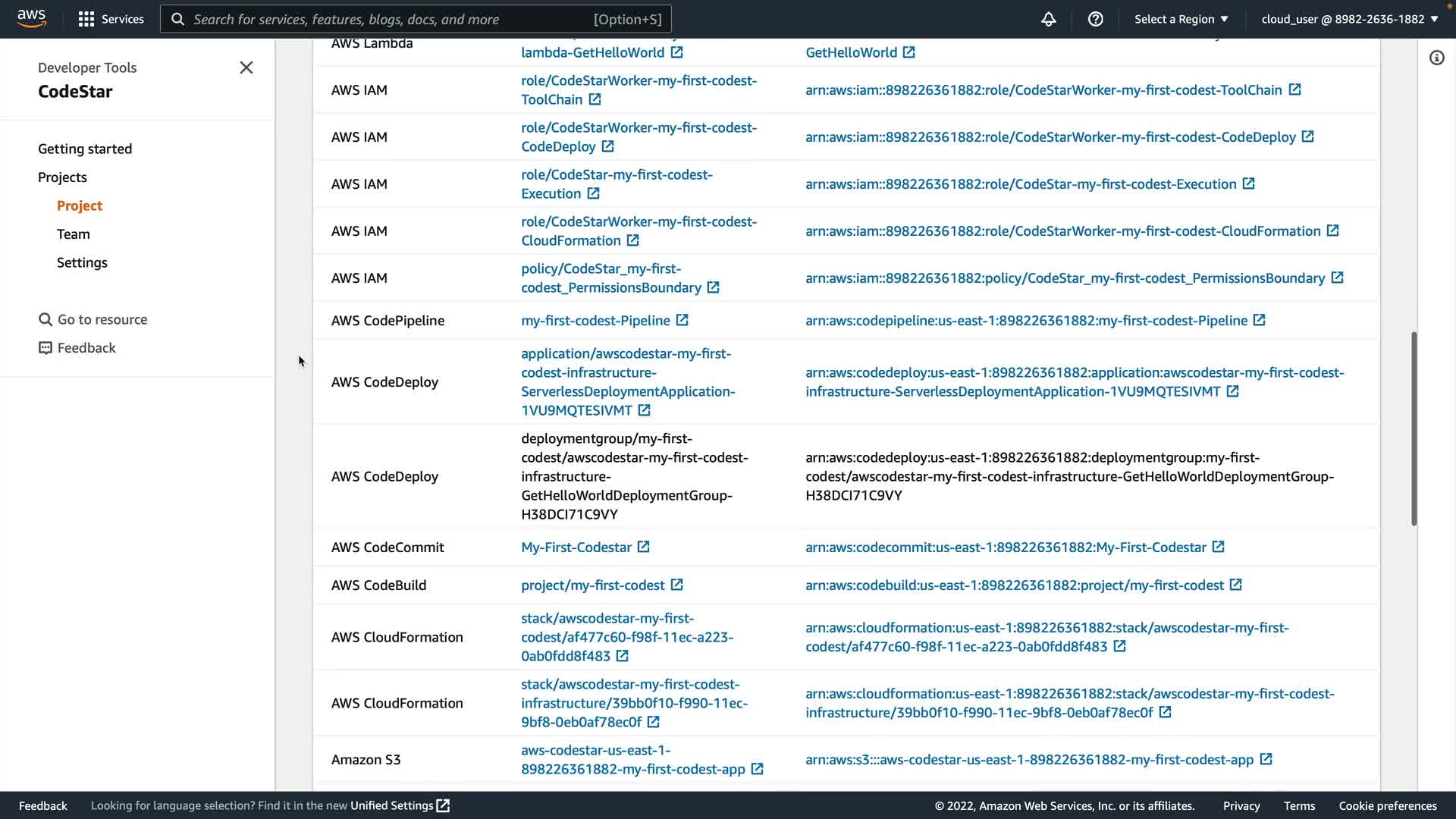Open the info panel icon at right
Image resolution: width=1456 pixels, height=819 pixels.
1436,58
